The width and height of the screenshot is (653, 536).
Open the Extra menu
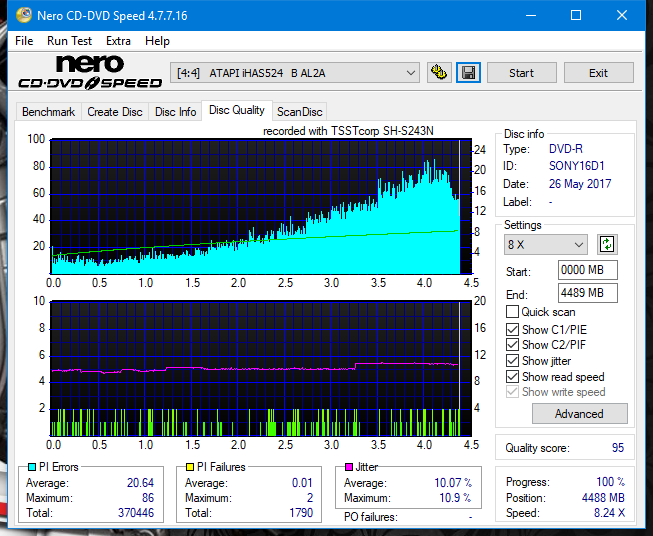[x=118, y=41]
